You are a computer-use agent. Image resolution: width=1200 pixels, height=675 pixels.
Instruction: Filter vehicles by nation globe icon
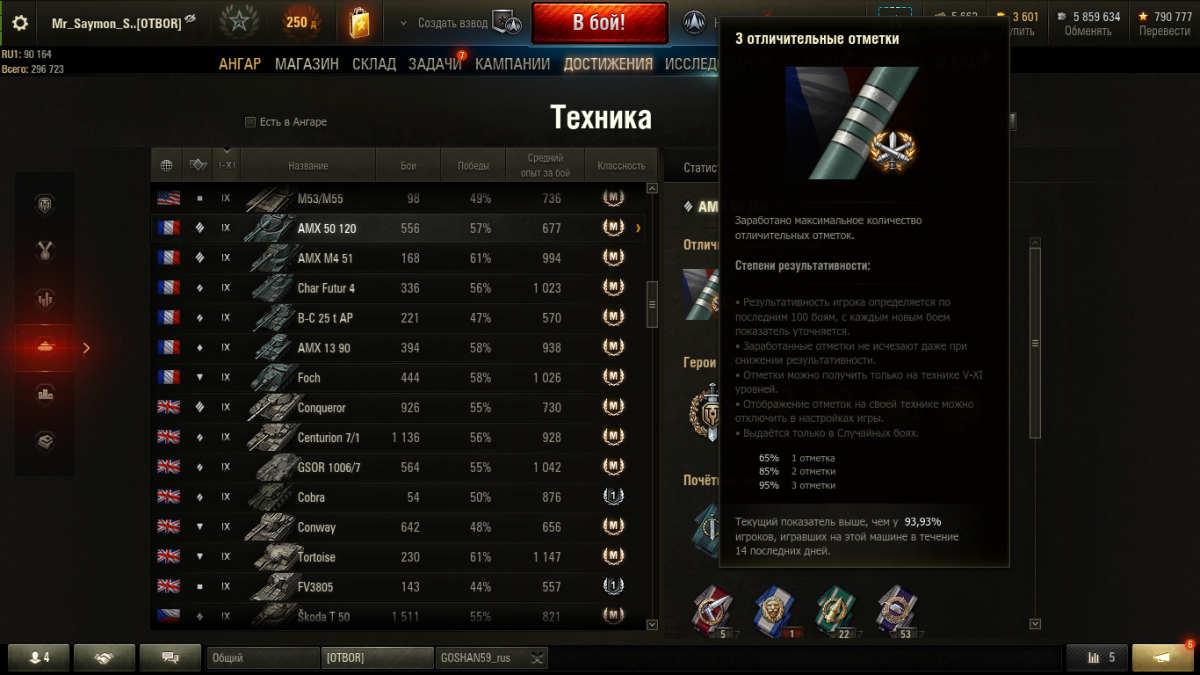click(x=166, y=165)
